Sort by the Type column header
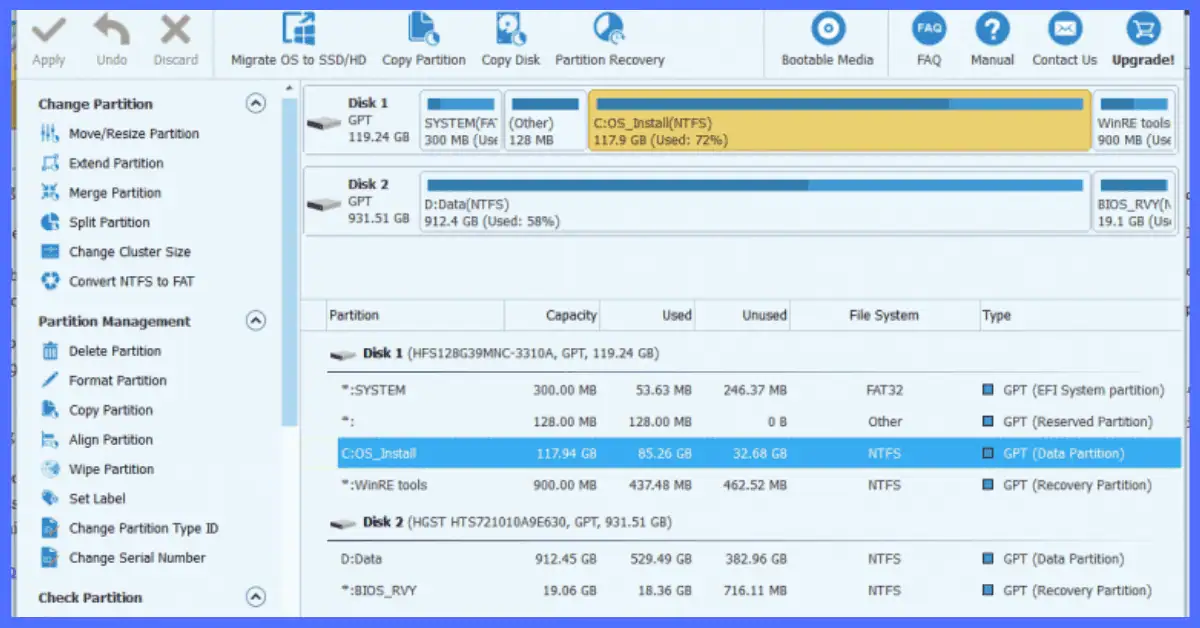 1081,315
